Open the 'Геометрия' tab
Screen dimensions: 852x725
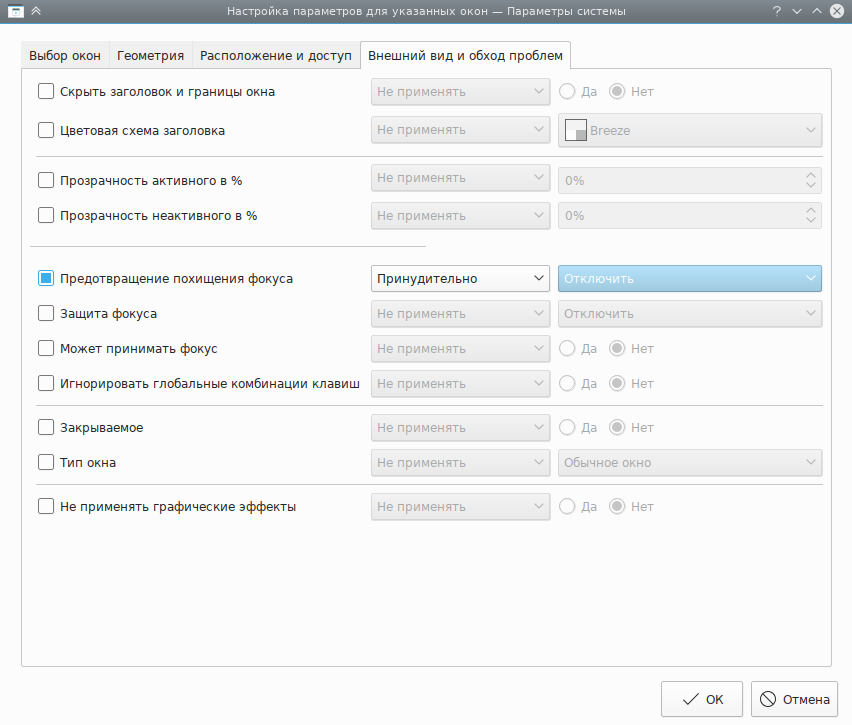tap(150, 55)
